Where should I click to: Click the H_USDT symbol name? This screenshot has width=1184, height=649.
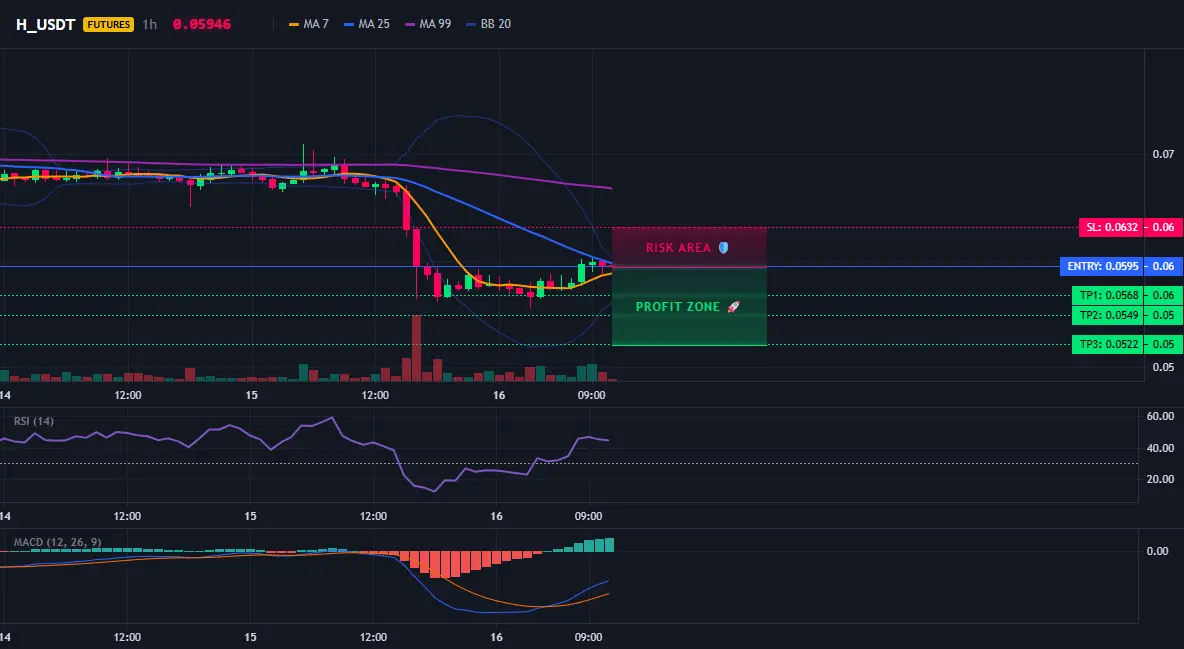(45, 24)
